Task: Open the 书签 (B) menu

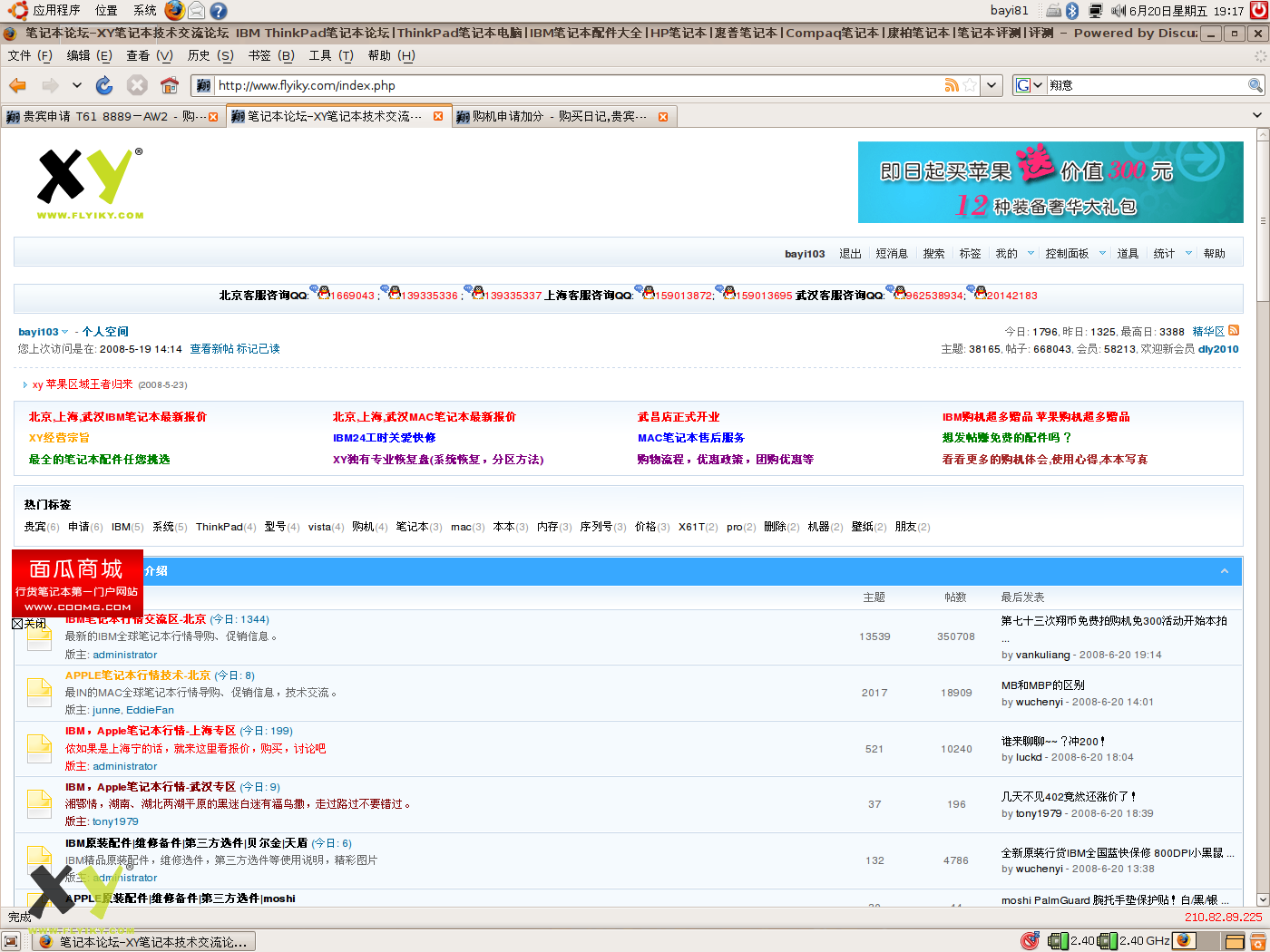Action: 271,55
